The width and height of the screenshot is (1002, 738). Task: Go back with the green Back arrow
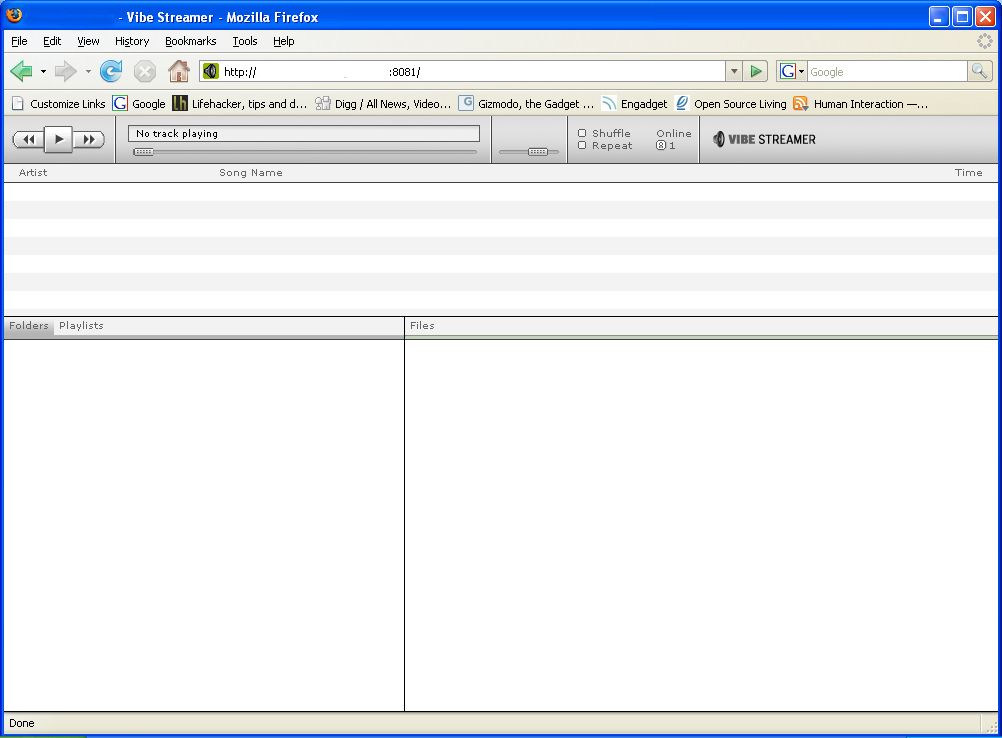pyautogui.click(x=22, y=72)
